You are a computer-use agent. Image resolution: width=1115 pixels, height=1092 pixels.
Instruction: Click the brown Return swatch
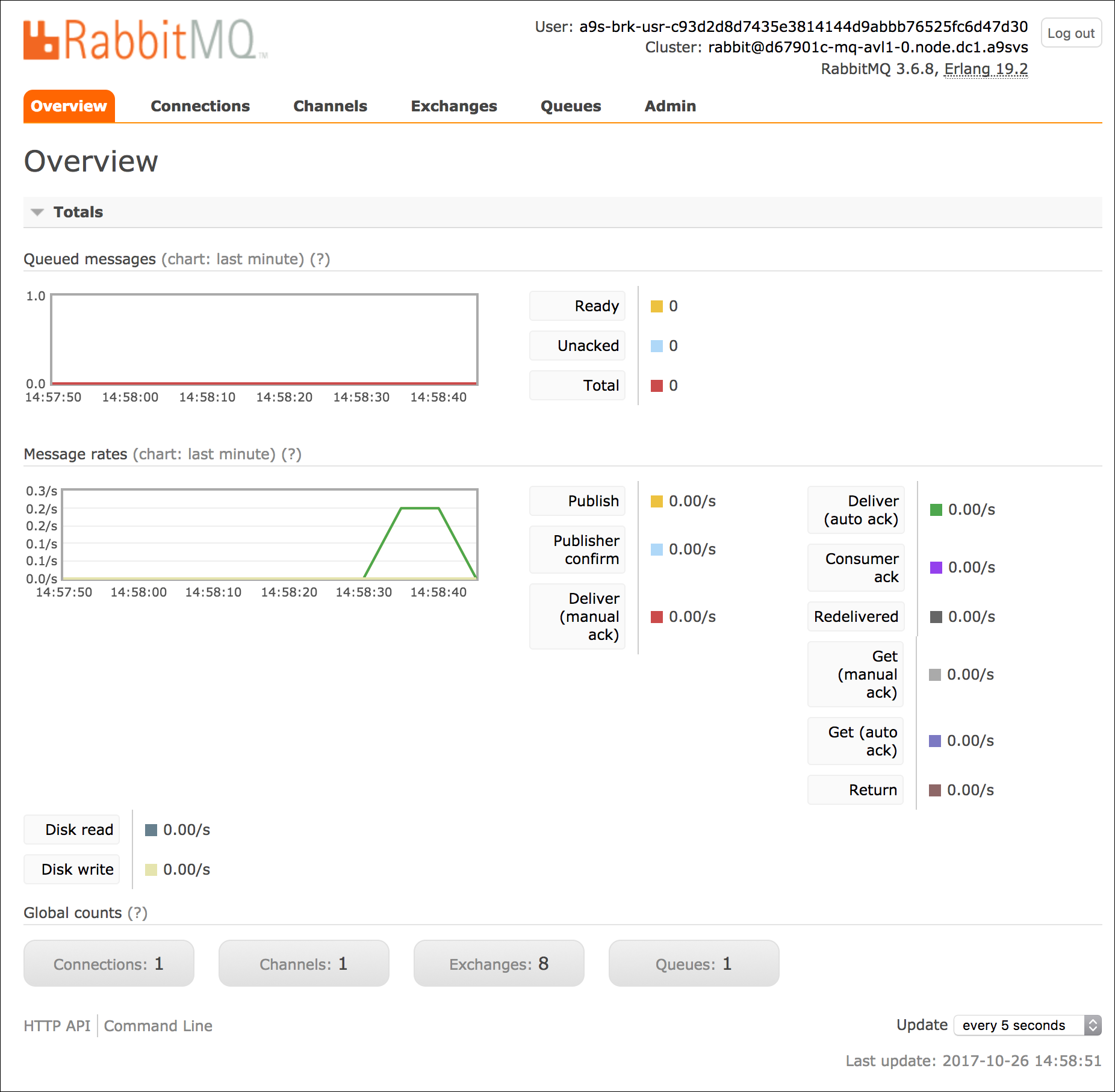coord(935,790)
